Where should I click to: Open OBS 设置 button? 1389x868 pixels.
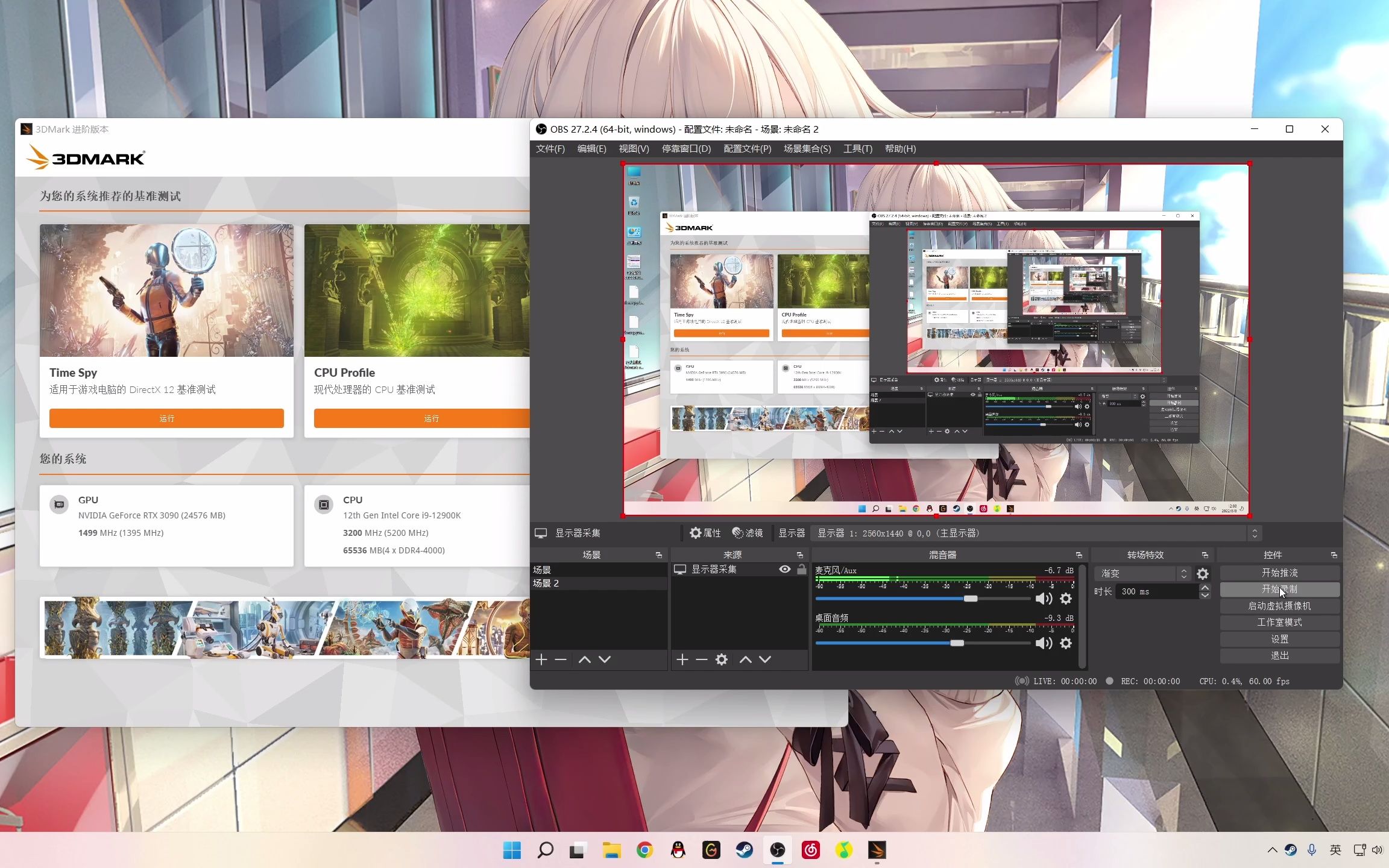pyautogui.click(x=1279, y=639)
